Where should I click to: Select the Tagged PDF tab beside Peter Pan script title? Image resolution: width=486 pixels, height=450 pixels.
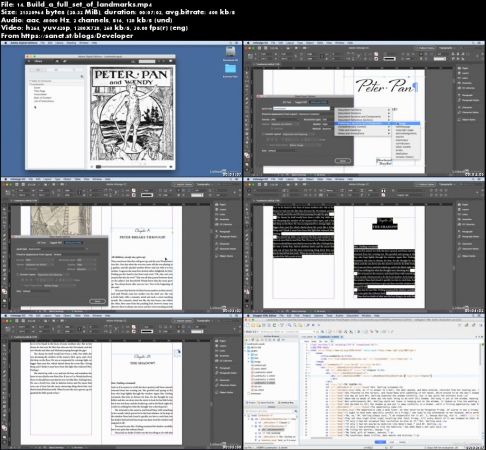pos(301,102)
